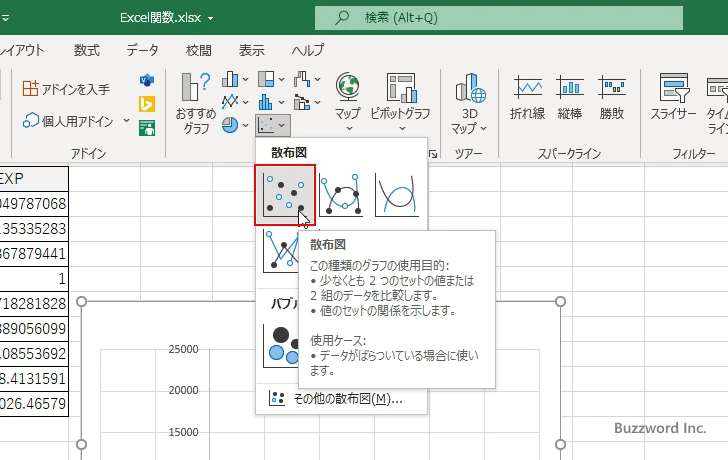
Task: Open the 校閲 ribbon tab
Action: click(x=199, y=50)
